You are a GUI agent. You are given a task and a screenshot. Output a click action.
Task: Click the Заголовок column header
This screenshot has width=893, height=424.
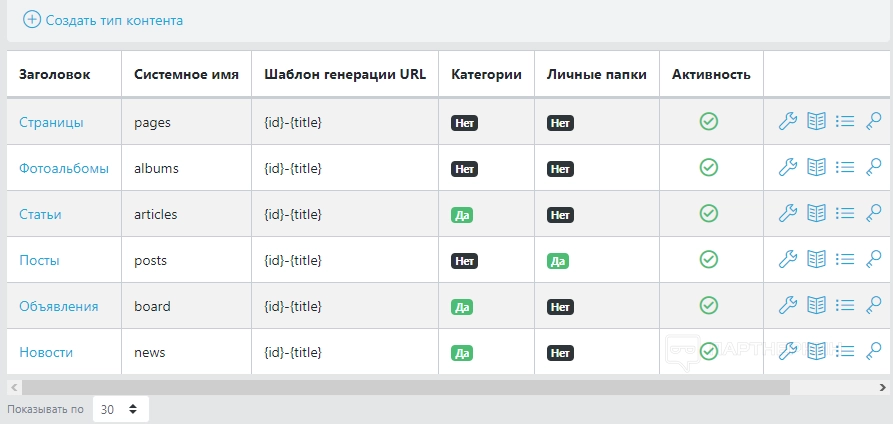[x=54, y=74]
